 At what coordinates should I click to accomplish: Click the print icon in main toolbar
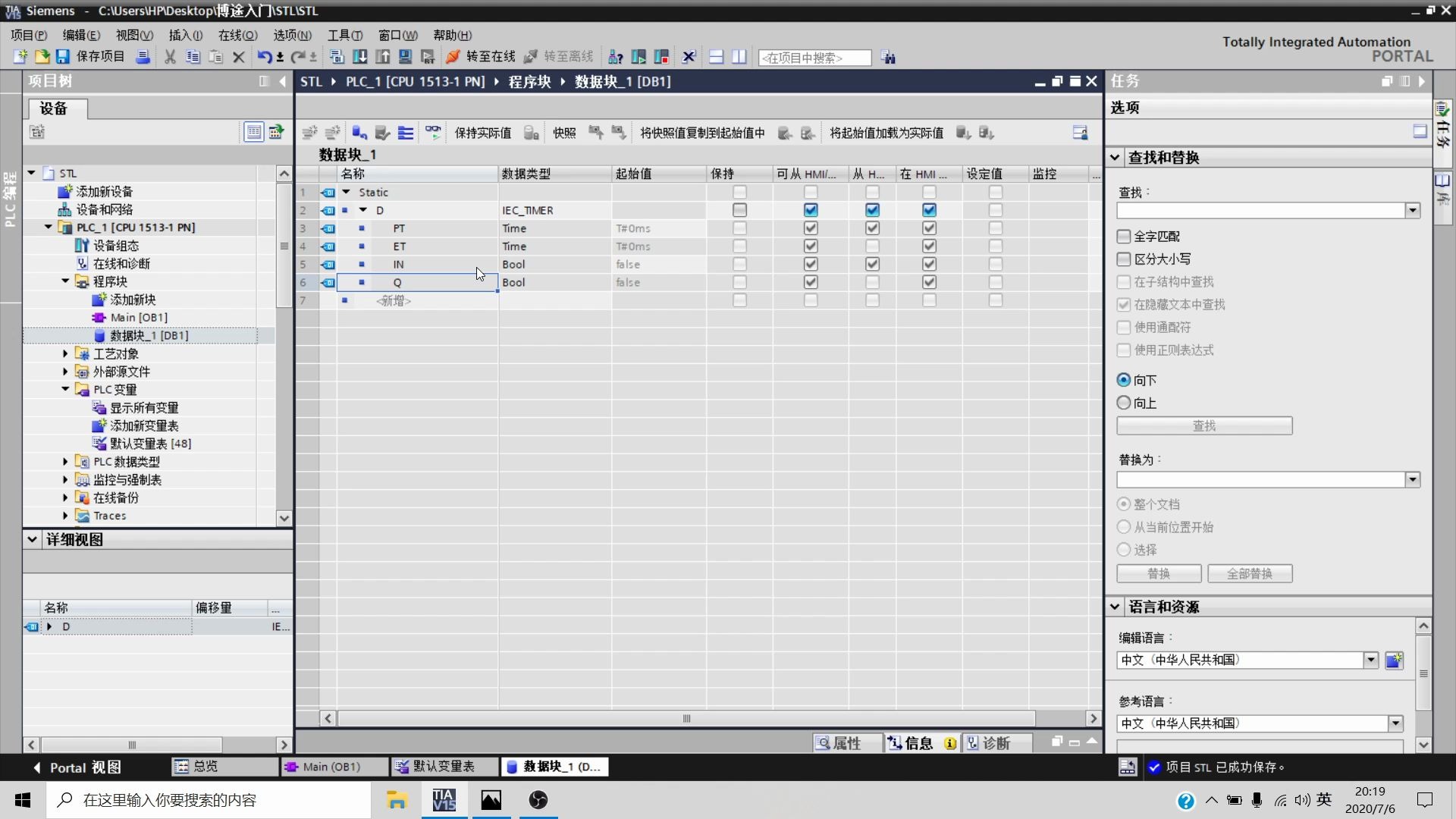click(143, 57)
